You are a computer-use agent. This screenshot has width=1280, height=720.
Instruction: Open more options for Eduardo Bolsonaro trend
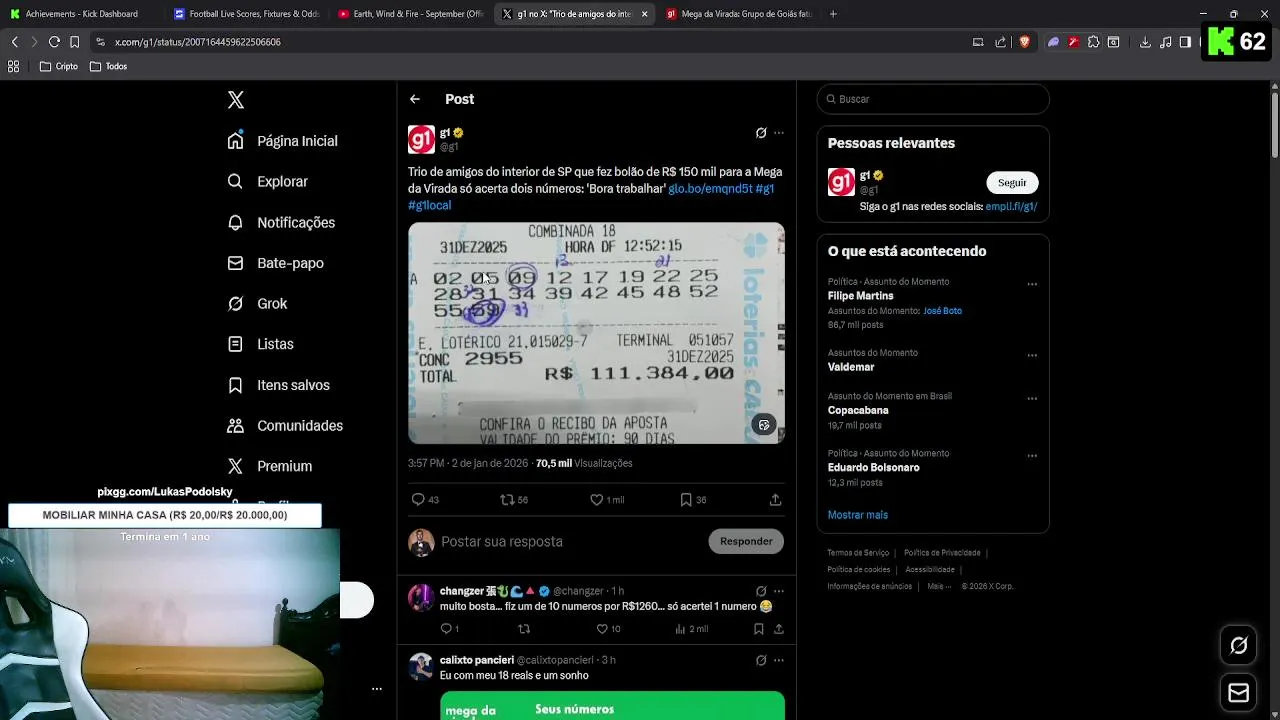coord(1032,455)
